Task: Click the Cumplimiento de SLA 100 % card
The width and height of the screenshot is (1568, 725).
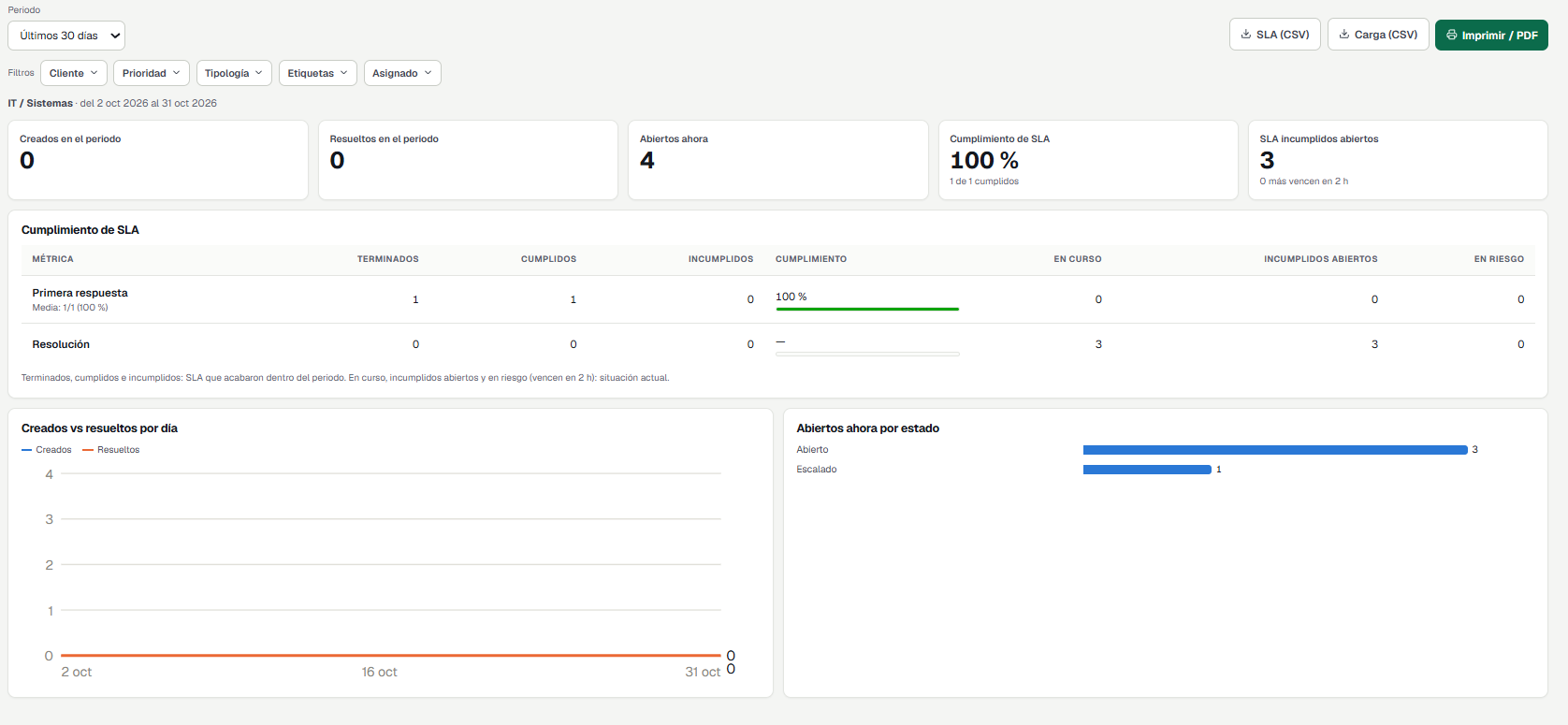Action: [1088, 160]
